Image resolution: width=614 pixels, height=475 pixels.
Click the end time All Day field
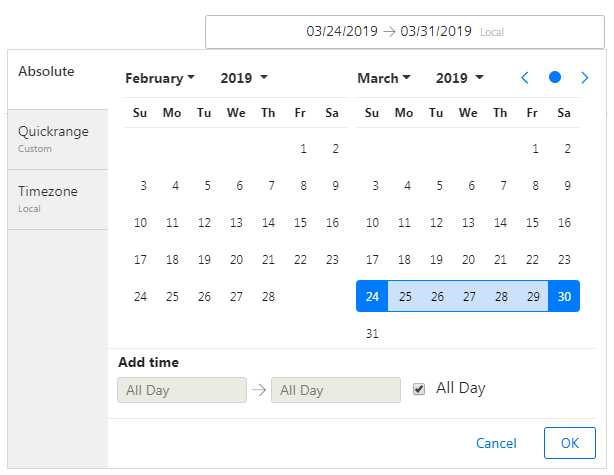click(336, 390)
